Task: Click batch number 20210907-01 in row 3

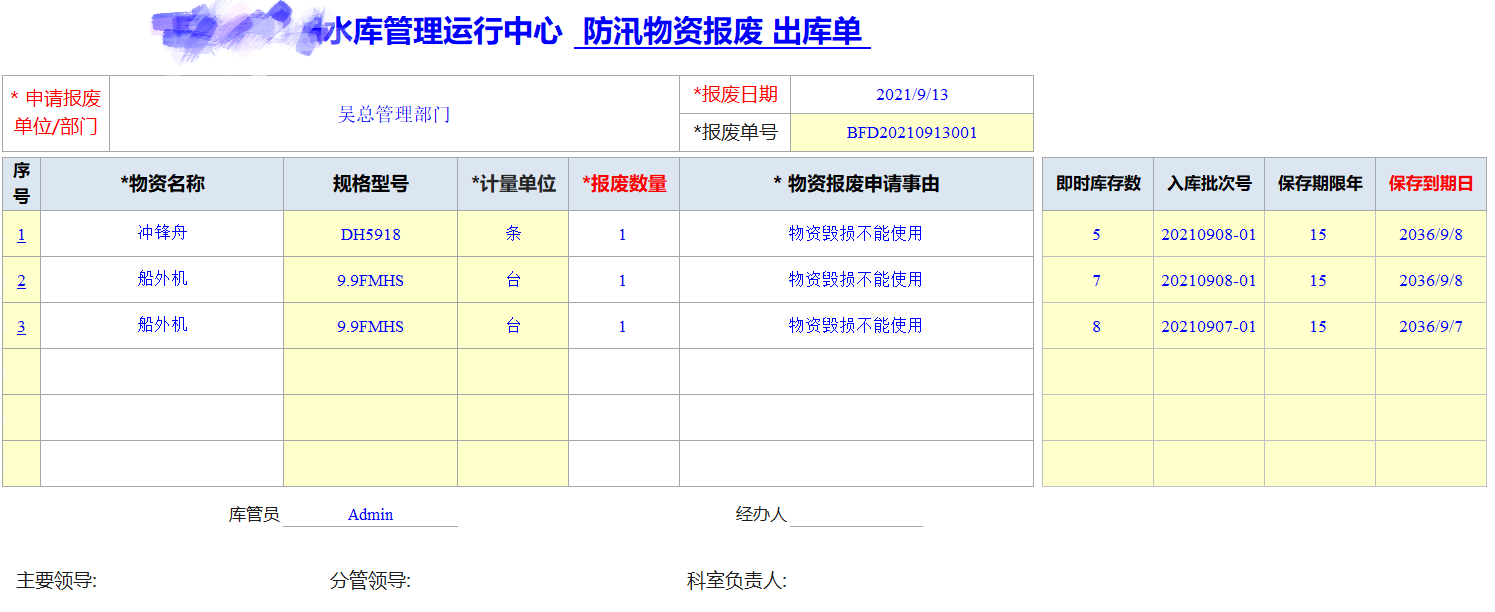Action: coord(1209,324)
